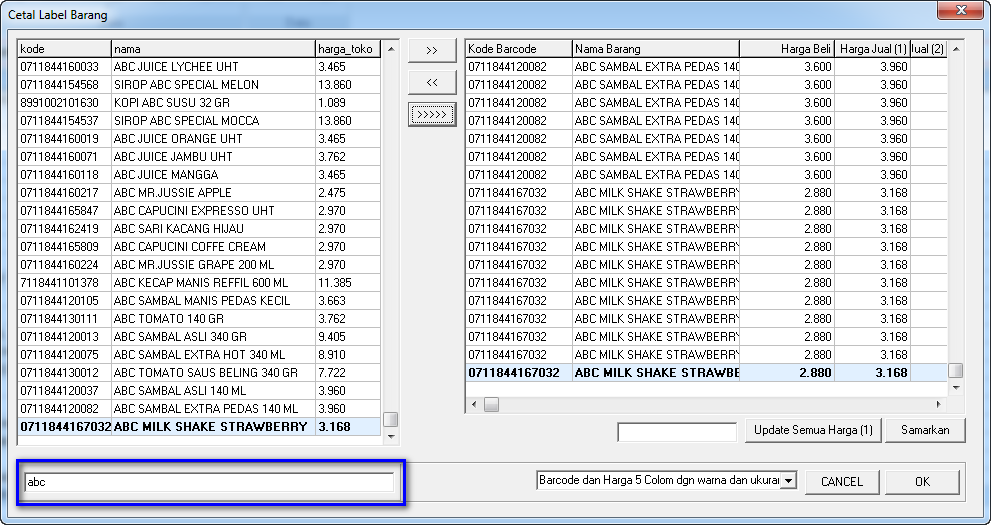Select row SIROP ABC SPECIAL MELON
The width and height of the screenshot is (991, 525).
point(200,85)
